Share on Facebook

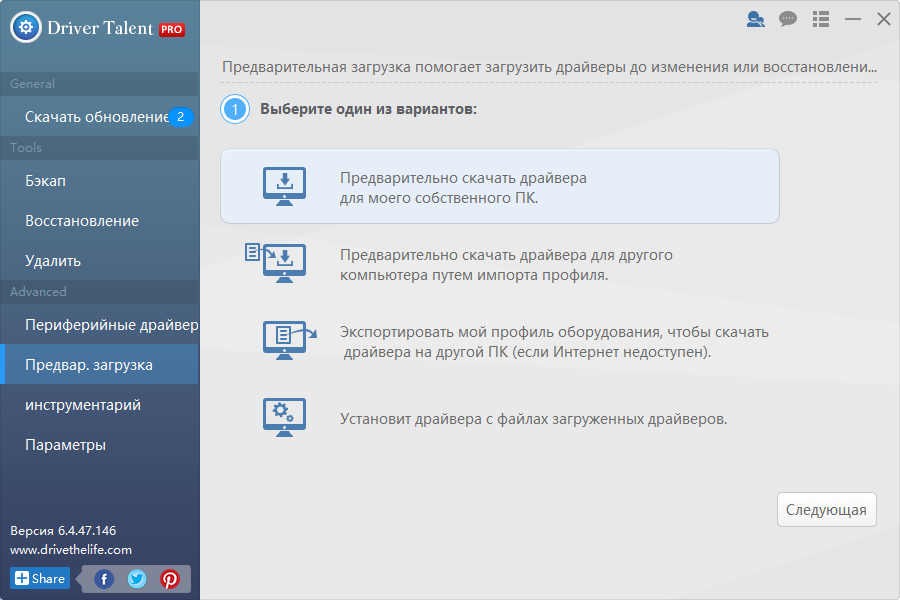pos(104,579)
